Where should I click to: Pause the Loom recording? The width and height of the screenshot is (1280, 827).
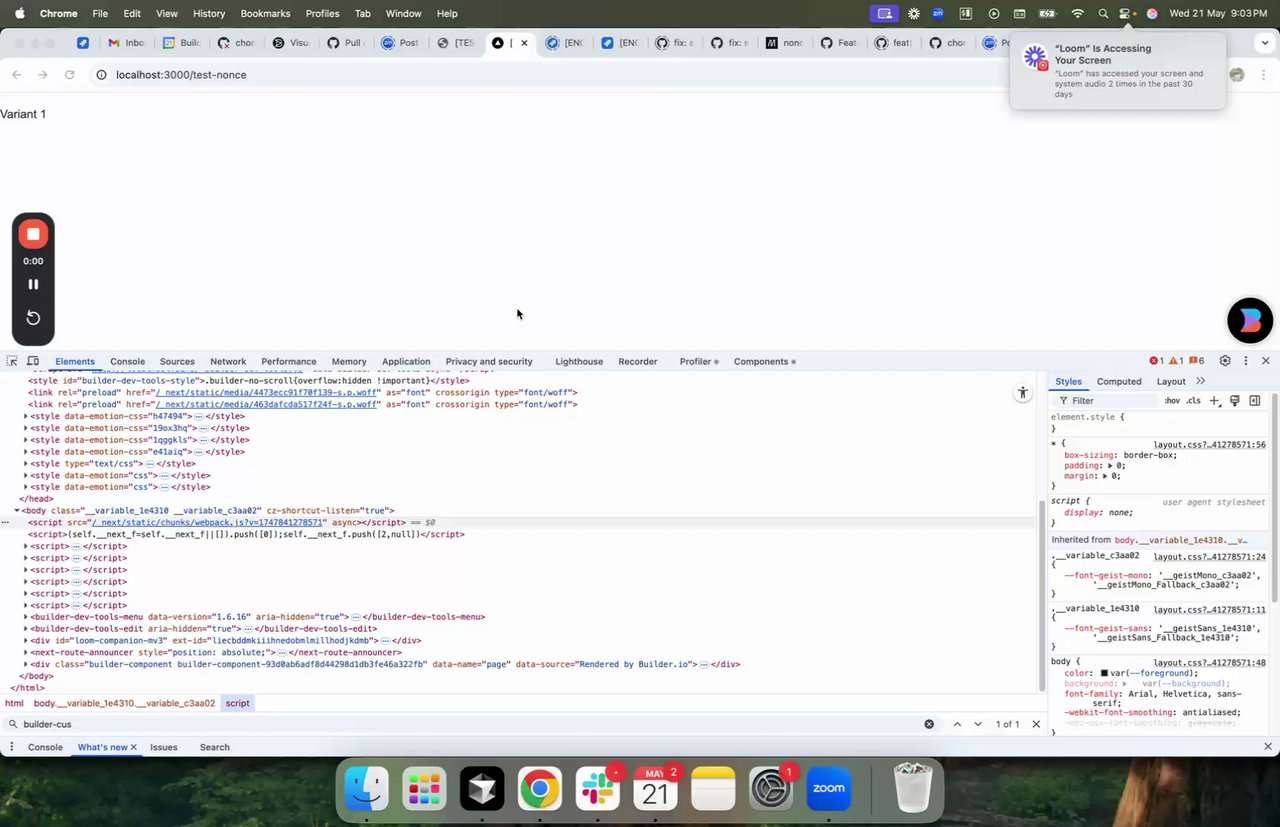click(33, 284)
